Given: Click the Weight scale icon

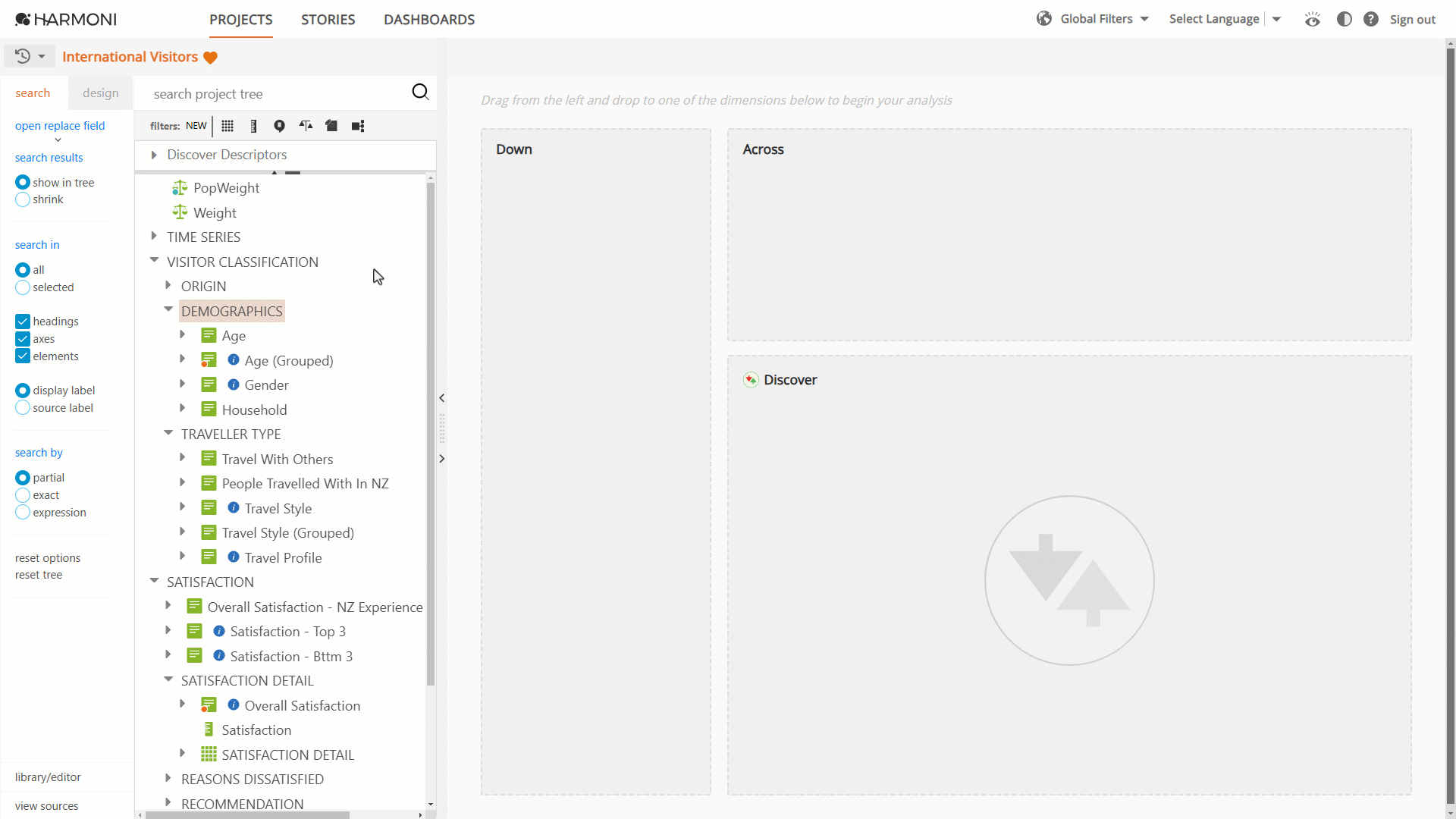Looking at the screenshot, I should 180,212.
